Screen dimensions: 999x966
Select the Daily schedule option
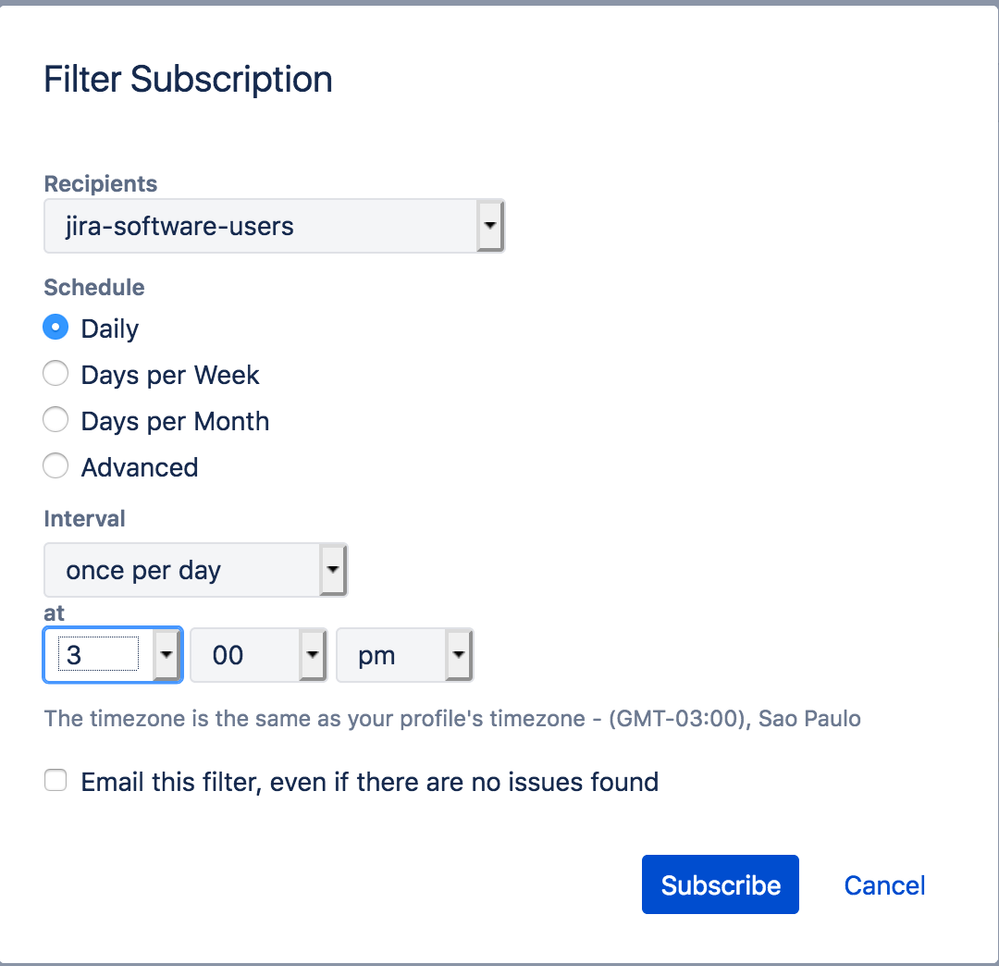pyautogui.click(x=56, y=327)
